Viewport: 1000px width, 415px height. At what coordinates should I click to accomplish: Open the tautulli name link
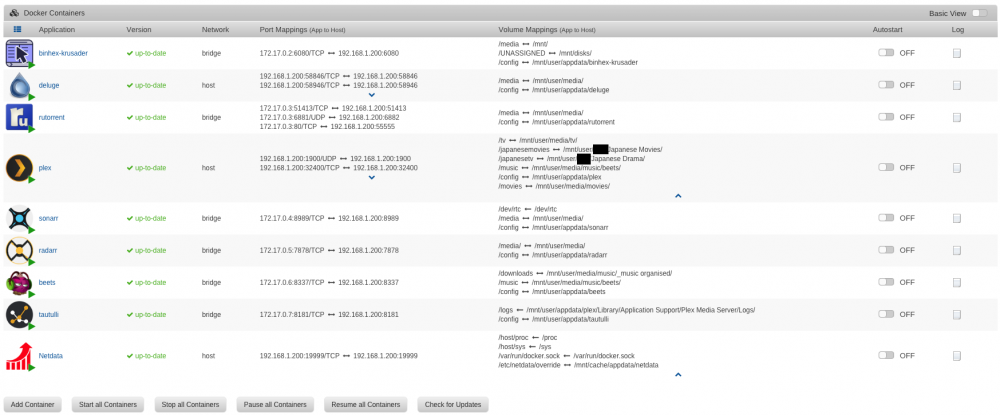tap(49, 314)
